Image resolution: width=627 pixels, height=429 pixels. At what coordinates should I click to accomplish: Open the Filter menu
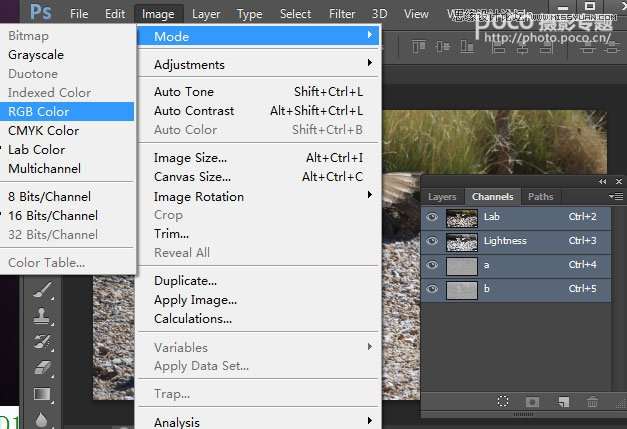[x=342, y=14]
